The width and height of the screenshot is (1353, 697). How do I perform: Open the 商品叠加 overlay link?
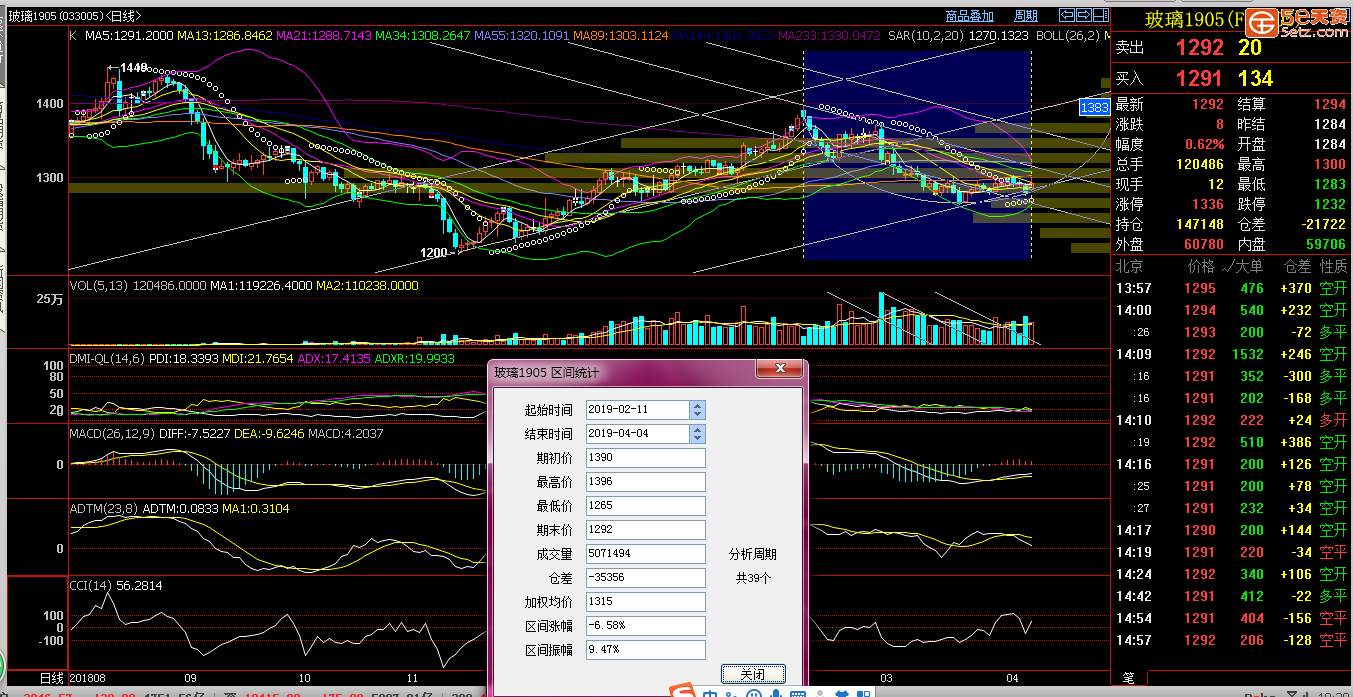point(969,16)
